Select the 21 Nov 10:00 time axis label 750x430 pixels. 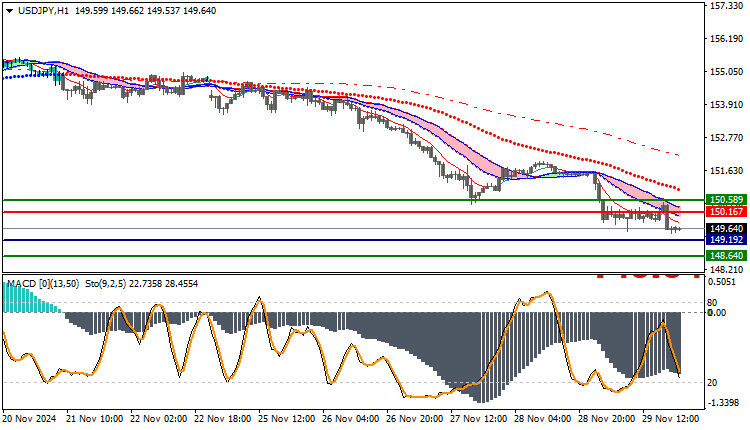click(x=95, y=419)
